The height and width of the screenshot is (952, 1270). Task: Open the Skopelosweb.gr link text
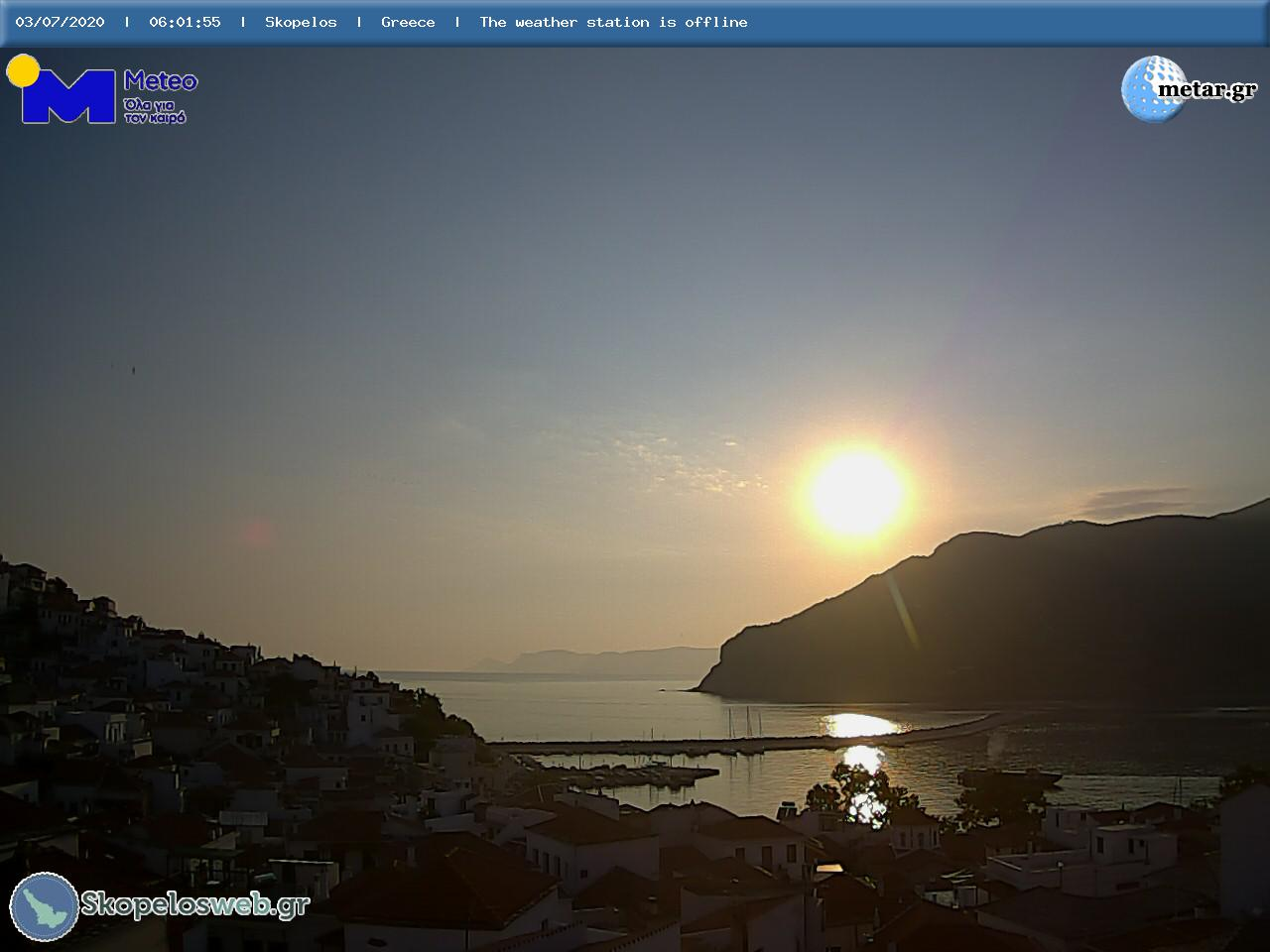[x=195, y=904]
